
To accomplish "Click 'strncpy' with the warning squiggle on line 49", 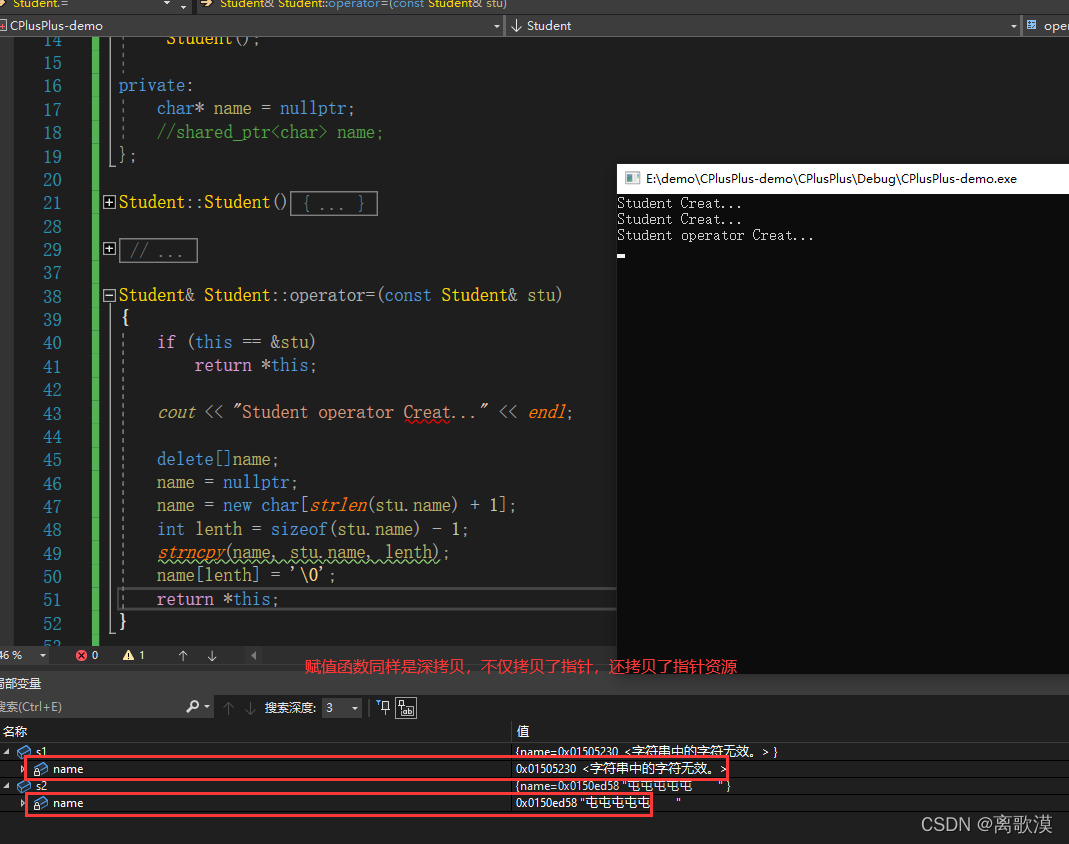I will [x=192, y=552].
